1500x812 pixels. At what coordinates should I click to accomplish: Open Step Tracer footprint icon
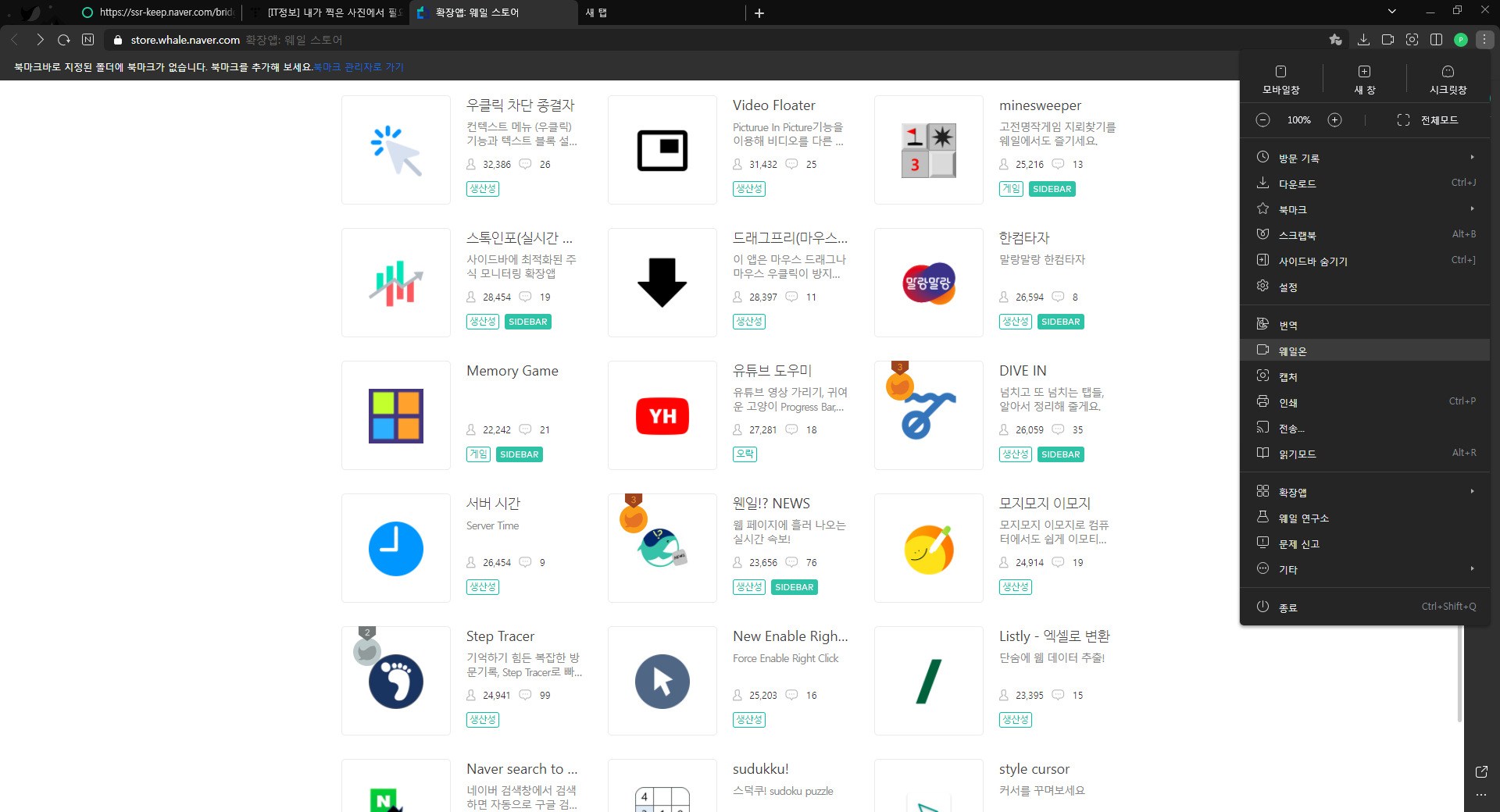pyautogui.click(x=396, y=681)
